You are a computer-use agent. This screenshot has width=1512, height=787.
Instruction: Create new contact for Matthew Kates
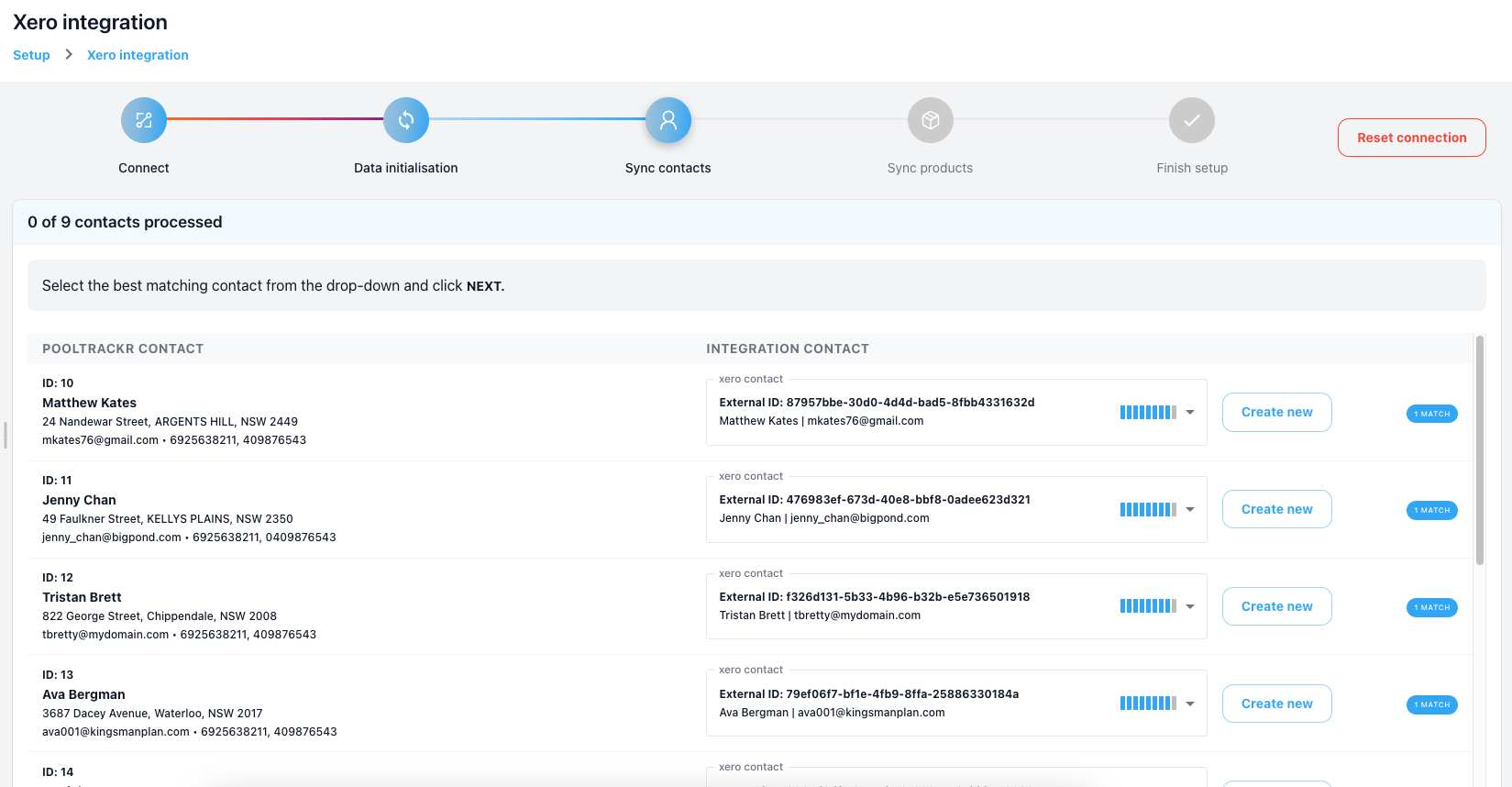tap(1277, 412)
